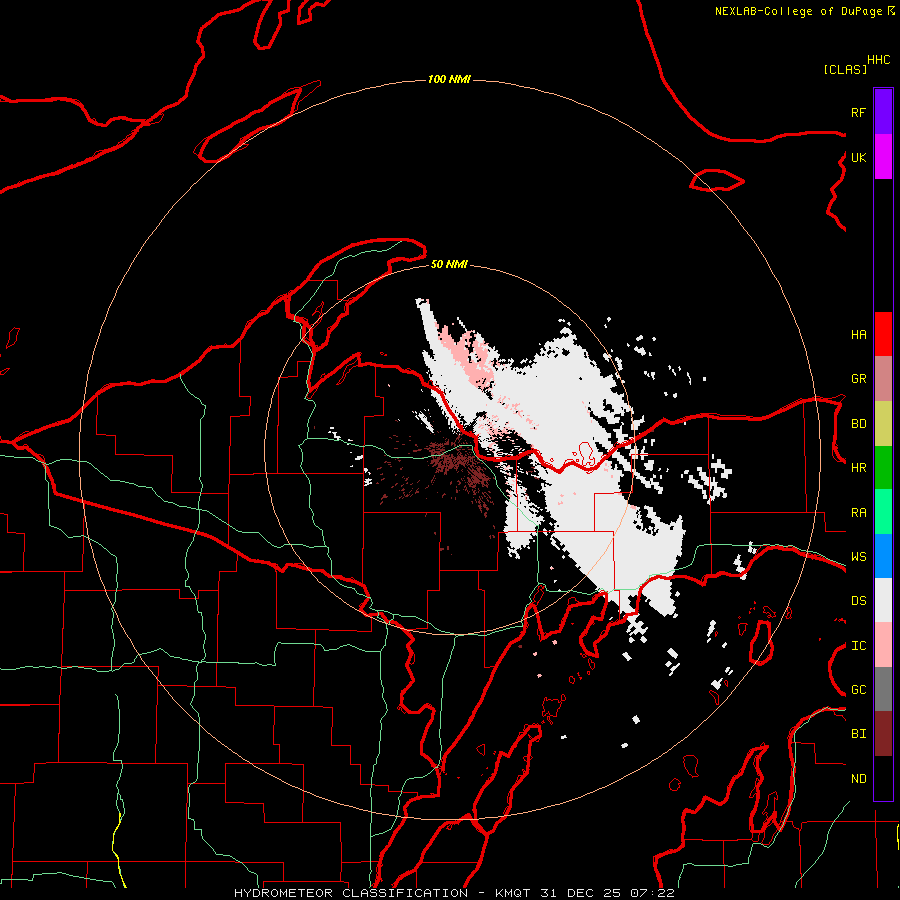
Task: Click the WS legend label text
Action: tap(858, 557)
